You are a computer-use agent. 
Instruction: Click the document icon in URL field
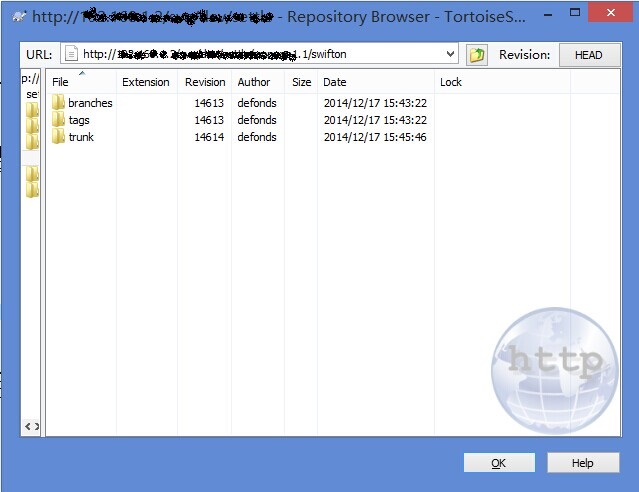[x=71, y=54]
